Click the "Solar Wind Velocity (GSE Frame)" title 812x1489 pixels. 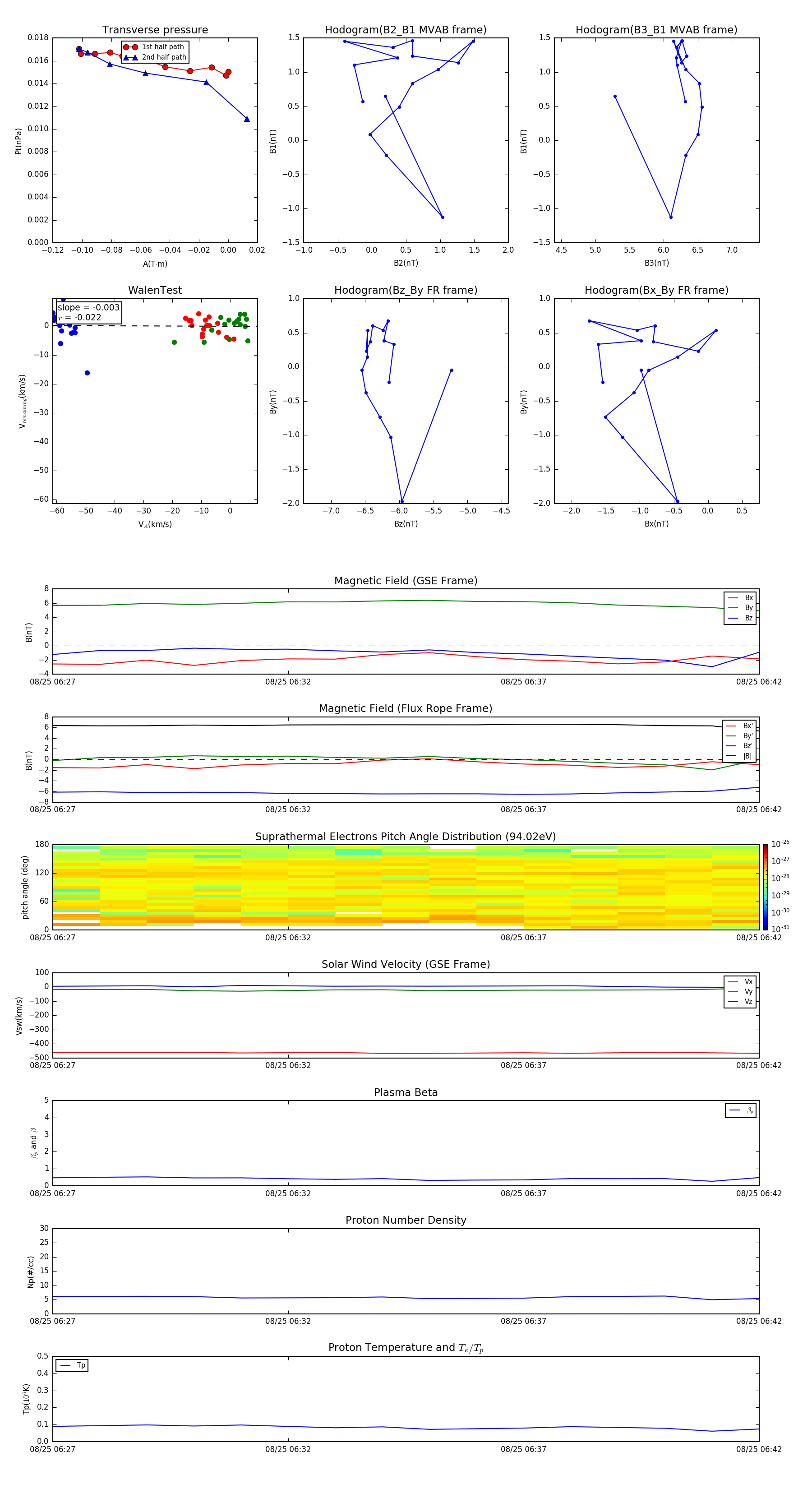406,964
